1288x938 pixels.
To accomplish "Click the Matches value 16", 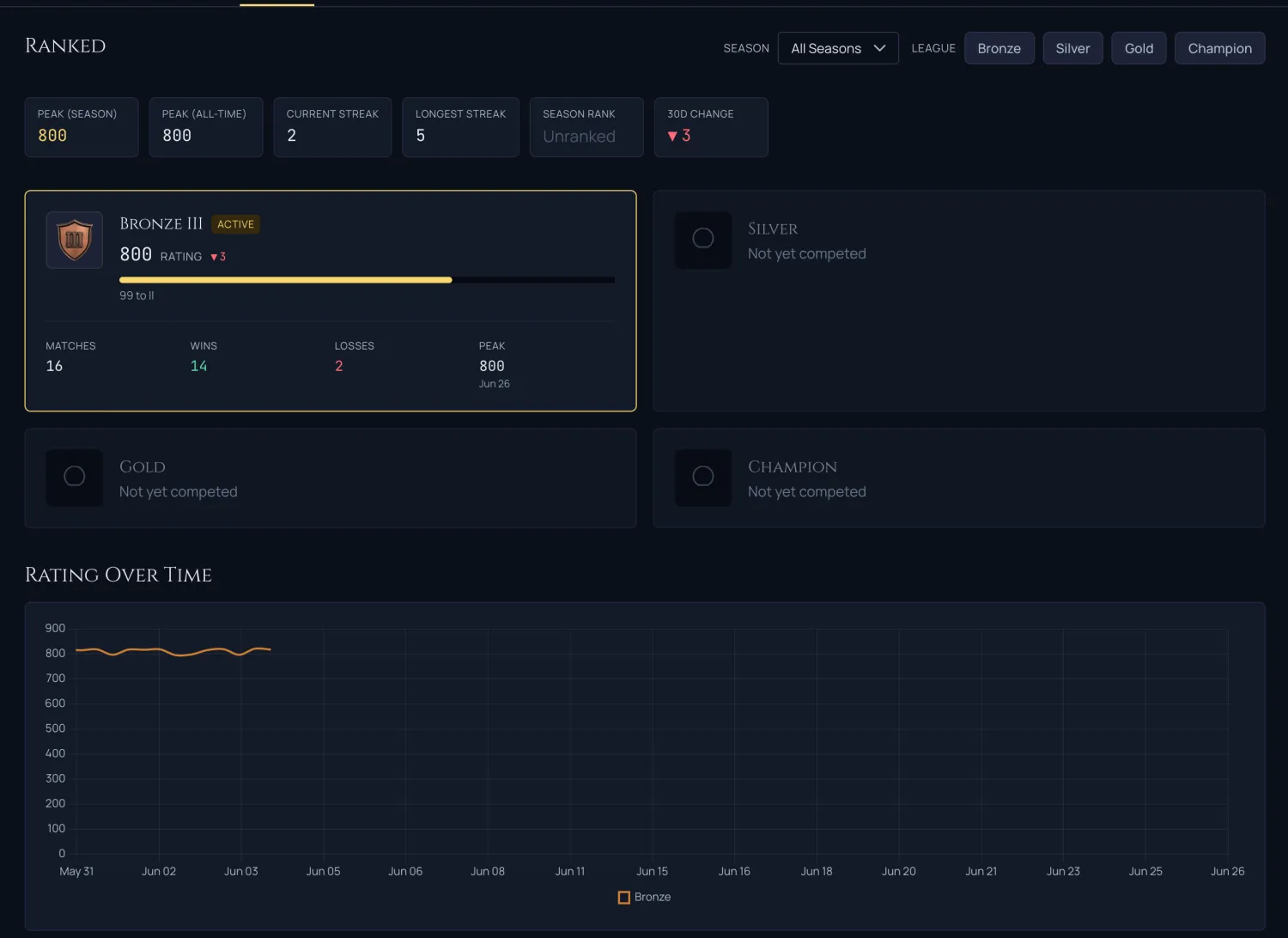I will (54, 366).
